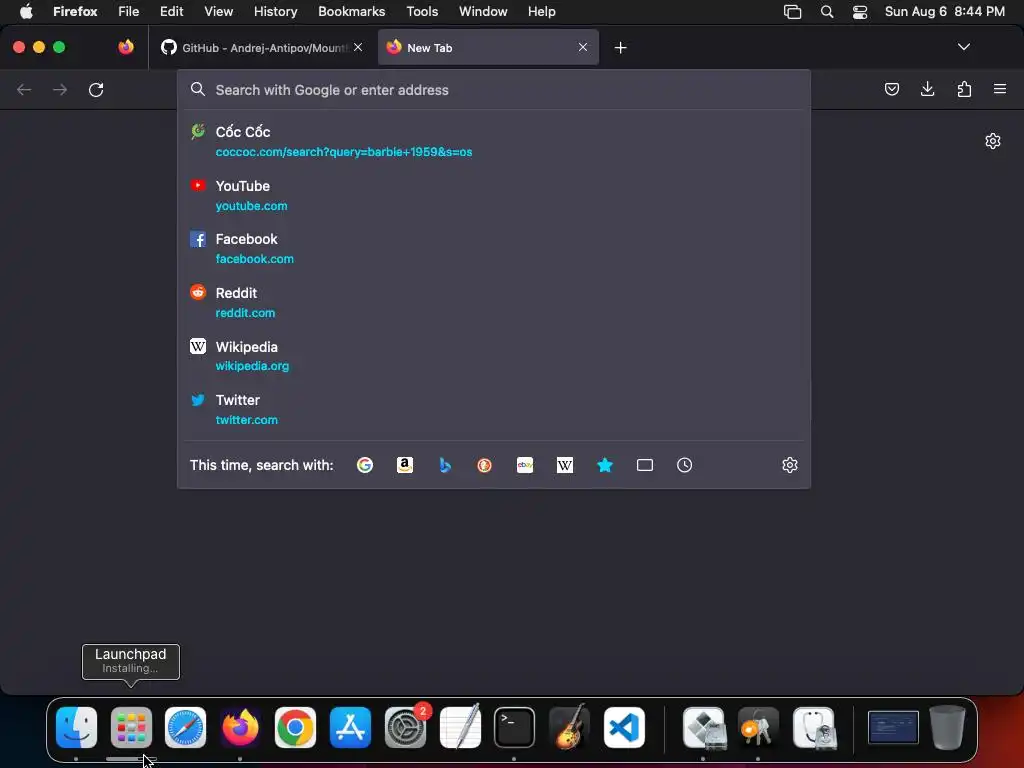Open Firefox View pinned tab
The height and width of the screenshot is (768, 1024).
(x=126, y=47)
